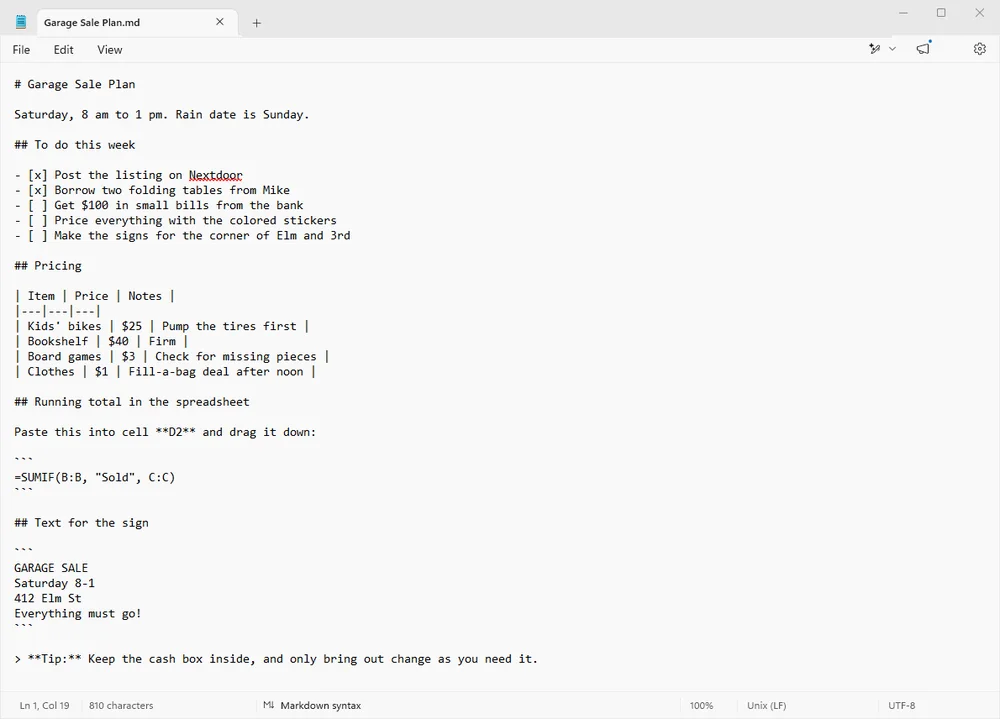Click the Notepad app icon in title bar

tap(21, 22)
